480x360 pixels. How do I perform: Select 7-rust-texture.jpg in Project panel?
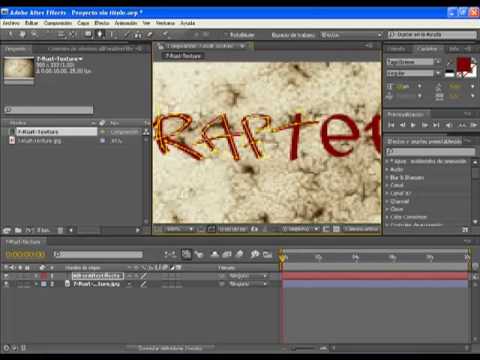pos(39,141)
